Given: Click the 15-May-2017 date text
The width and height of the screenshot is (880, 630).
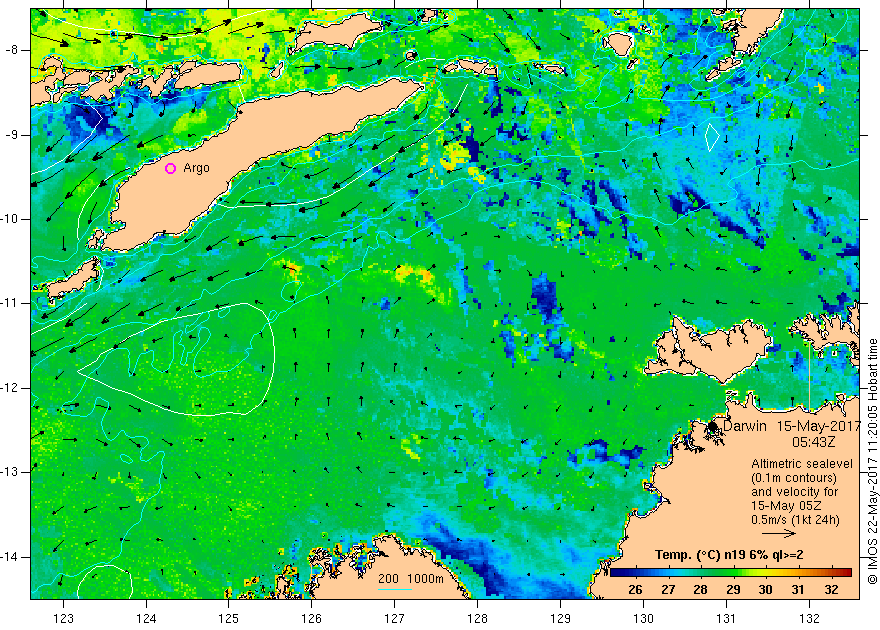Looking at the screenshot, I should tap(819, 426).
